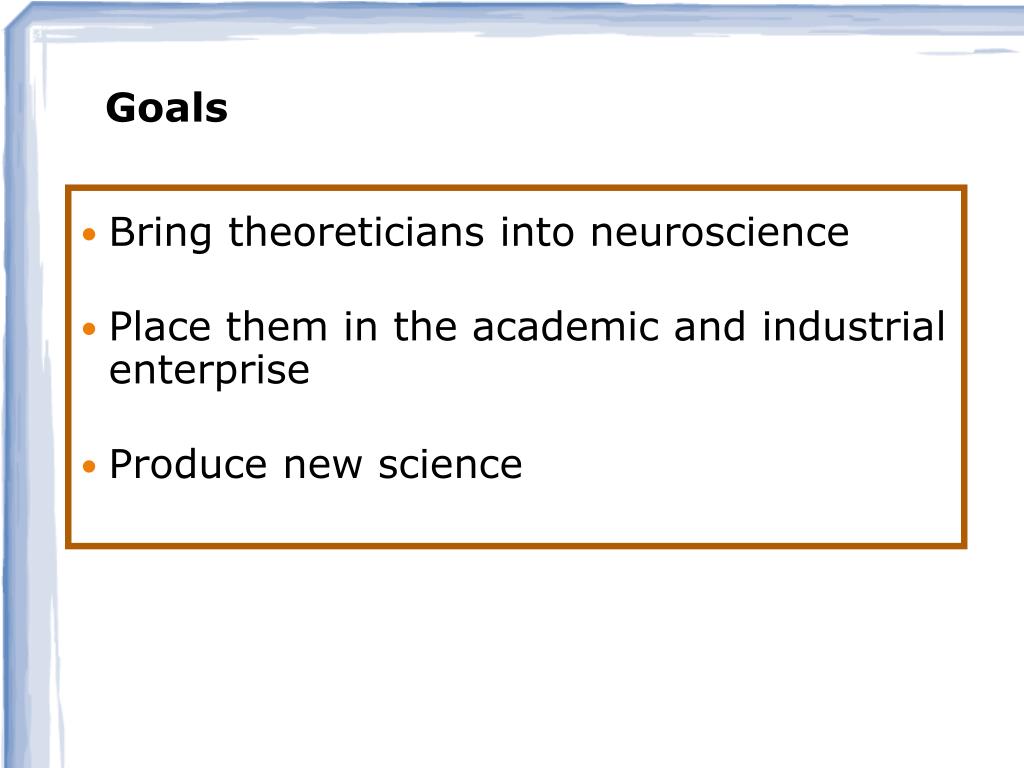Click the word "Produce" in third bullet

click(x=188, y=464)
